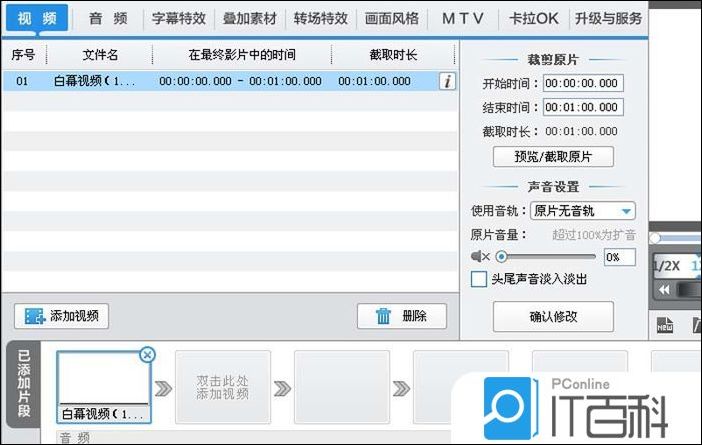Remove the 白幕视频 clip with its X icon
The image size is (702, 445).
tap(147, 355)
